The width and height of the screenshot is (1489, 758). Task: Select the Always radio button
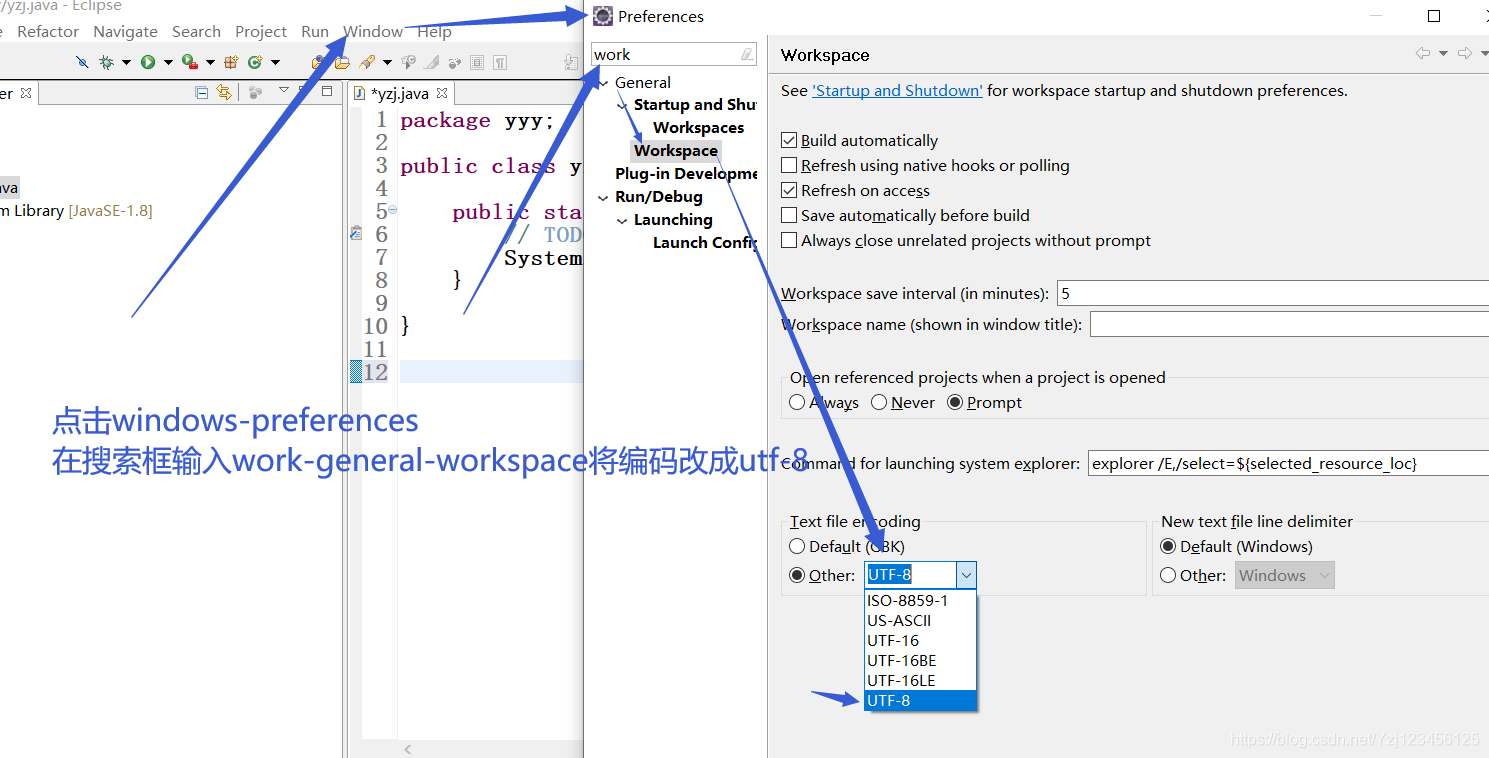click(x=797, y=402)
